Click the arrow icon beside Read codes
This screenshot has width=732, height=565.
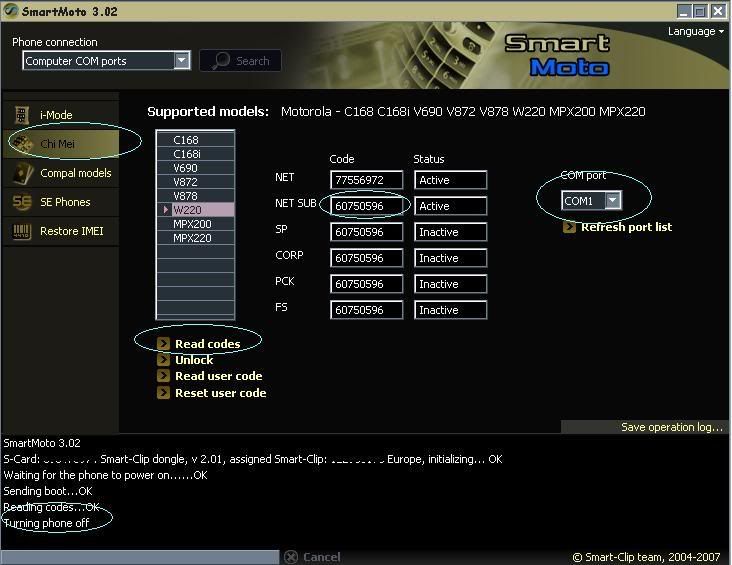pos(163,344)
